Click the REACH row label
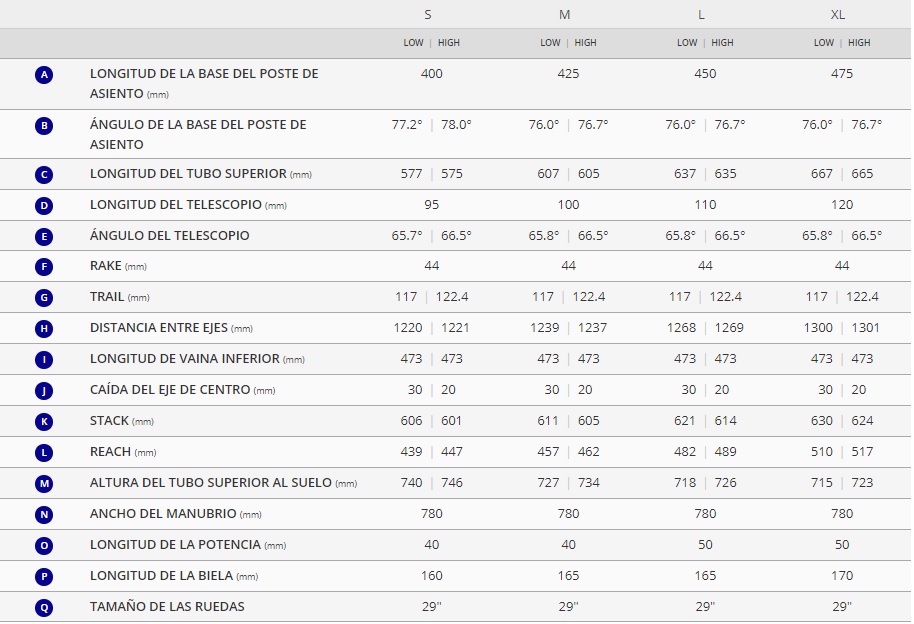Viewport: 914px width, 624px height. (110, 451)
